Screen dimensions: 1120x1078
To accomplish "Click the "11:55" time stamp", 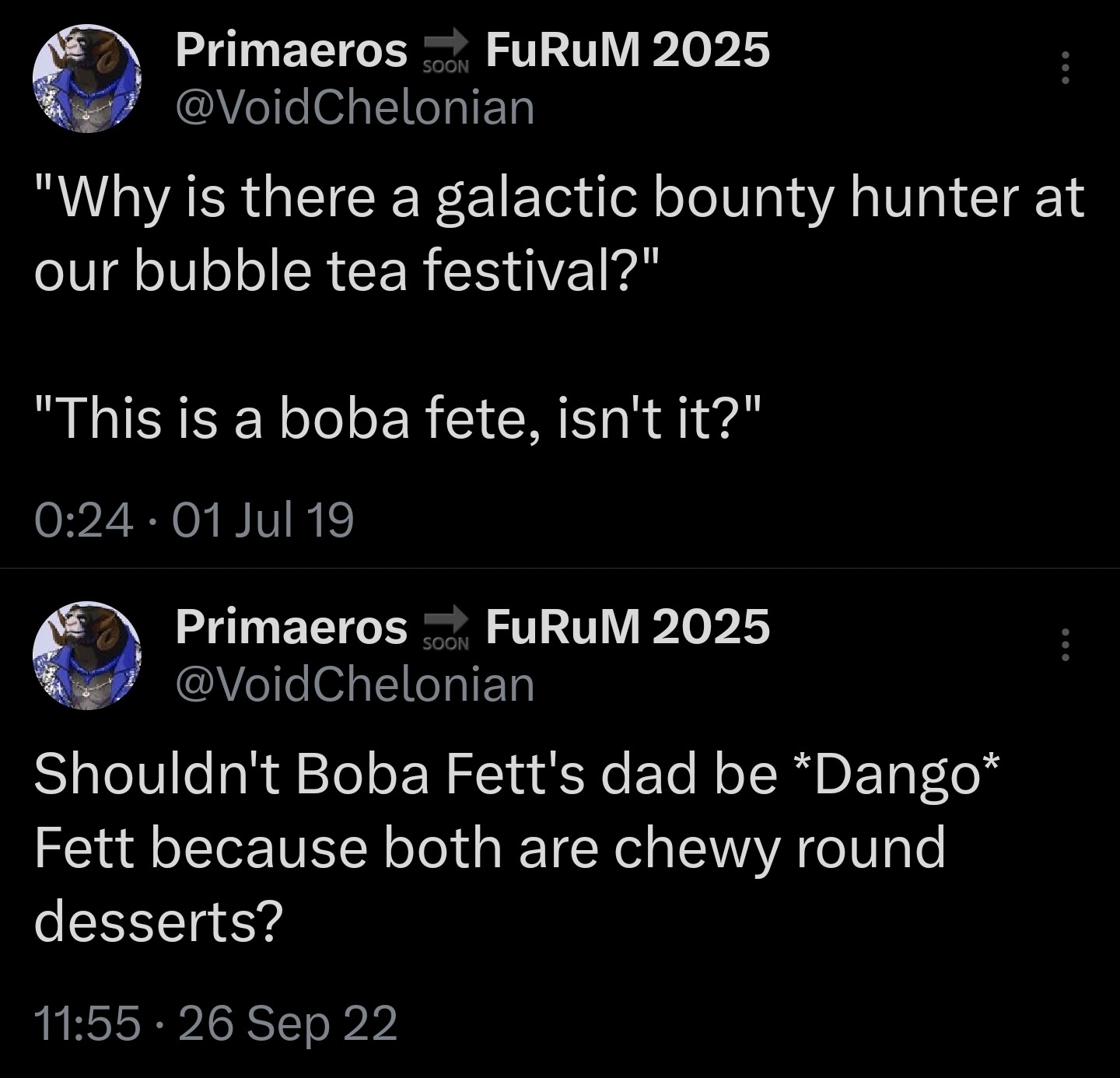I will (x=88, y=1022).
